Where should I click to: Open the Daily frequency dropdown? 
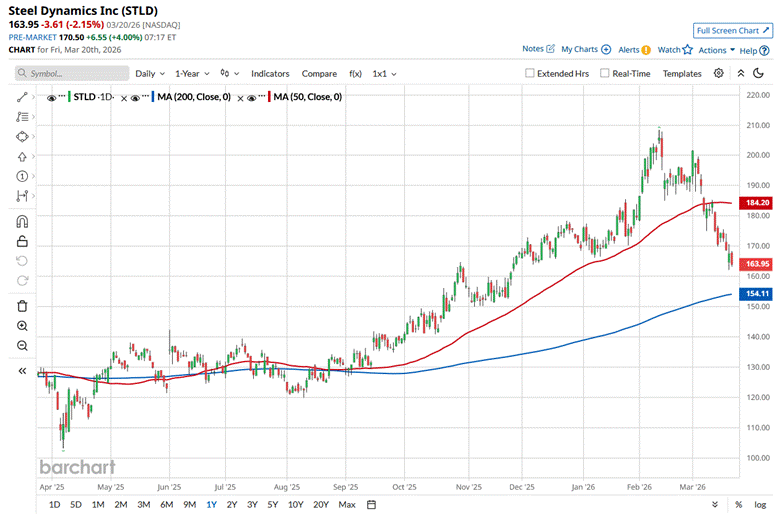[150, 74]
